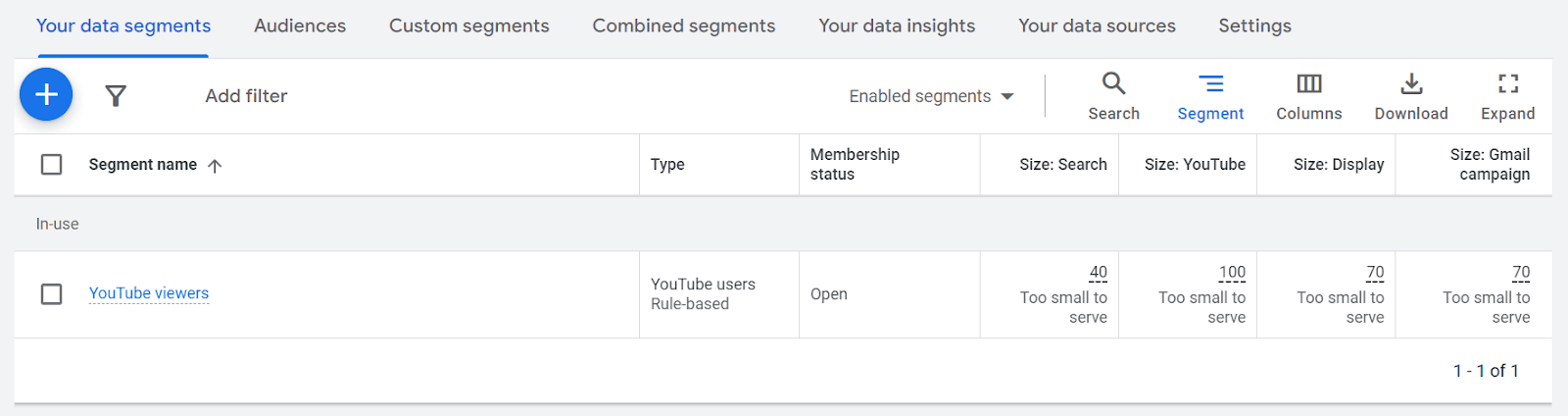Open the Your data insights tab
The height and width of the screenshot is (416, 1568).
point(897,26)
